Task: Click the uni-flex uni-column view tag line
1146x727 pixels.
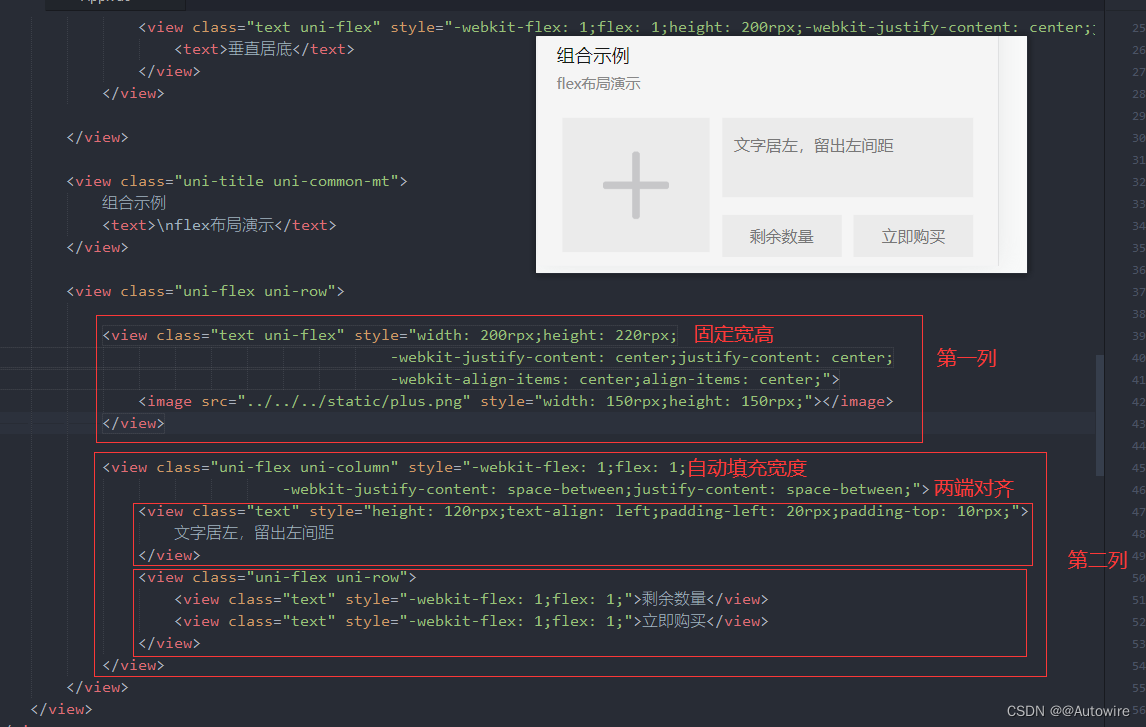Action: (394, 467)
